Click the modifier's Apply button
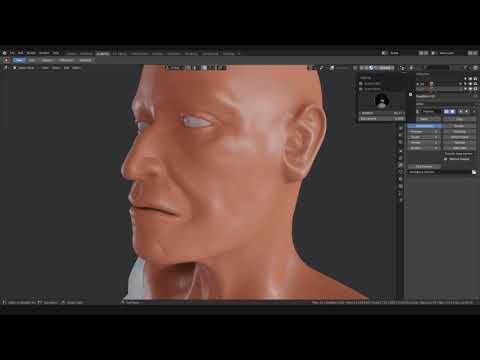Screen dimensions: 480x360 point(424,119)
